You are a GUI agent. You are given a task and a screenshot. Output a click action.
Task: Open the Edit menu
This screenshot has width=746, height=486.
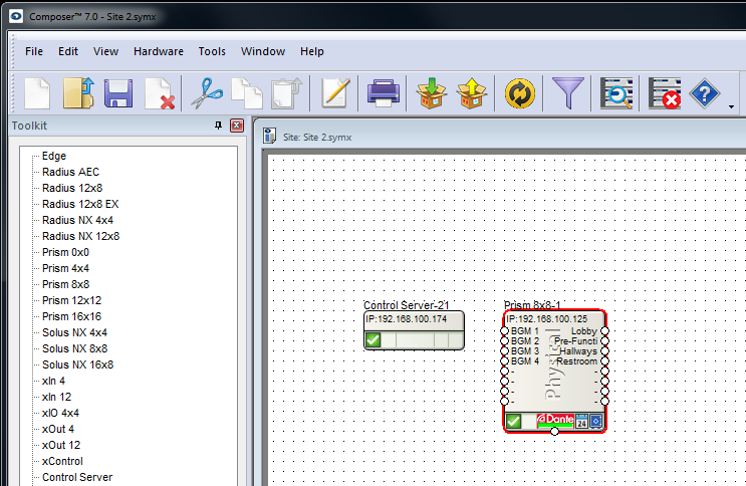point(68,51)
